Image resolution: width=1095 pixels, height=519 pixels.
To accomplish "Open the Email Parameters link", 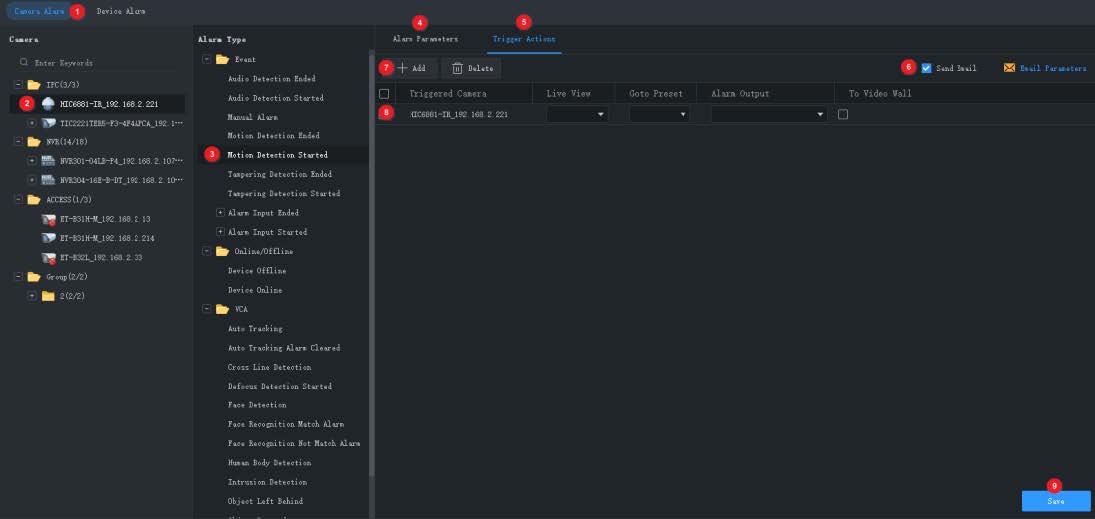I will pos(1053,68).
